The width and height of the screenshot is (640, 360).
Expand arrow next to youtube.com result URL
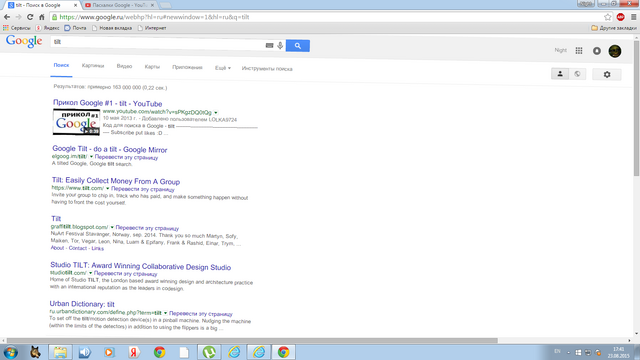(x=216, y=113)
